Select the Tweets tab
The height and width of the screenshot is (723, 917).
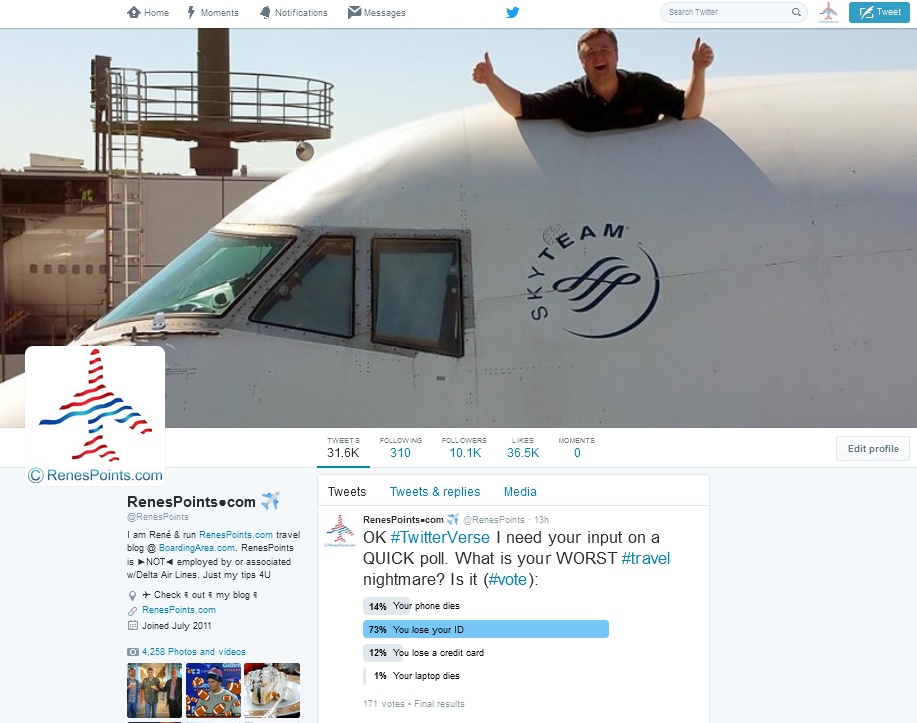pyautogui.click(x=347, y=492)
